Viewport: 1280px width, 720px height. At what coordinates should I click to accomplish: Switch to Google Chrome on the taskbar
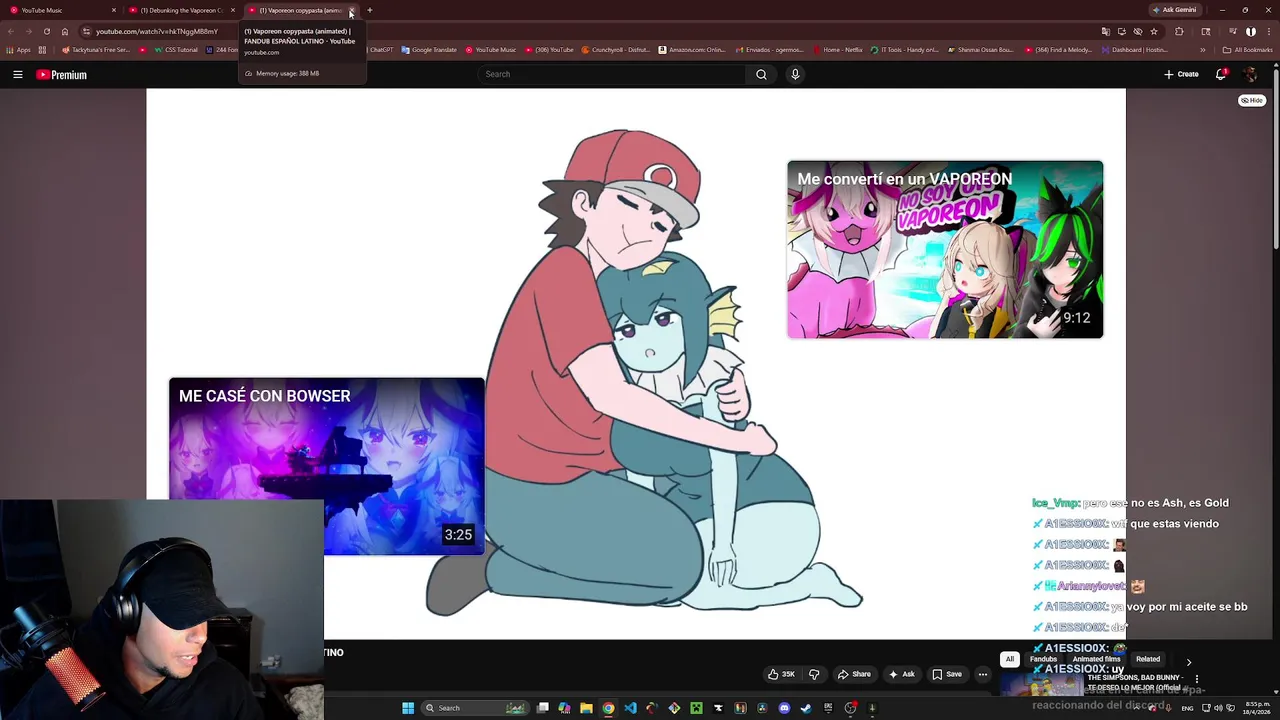tap(608, 708)
